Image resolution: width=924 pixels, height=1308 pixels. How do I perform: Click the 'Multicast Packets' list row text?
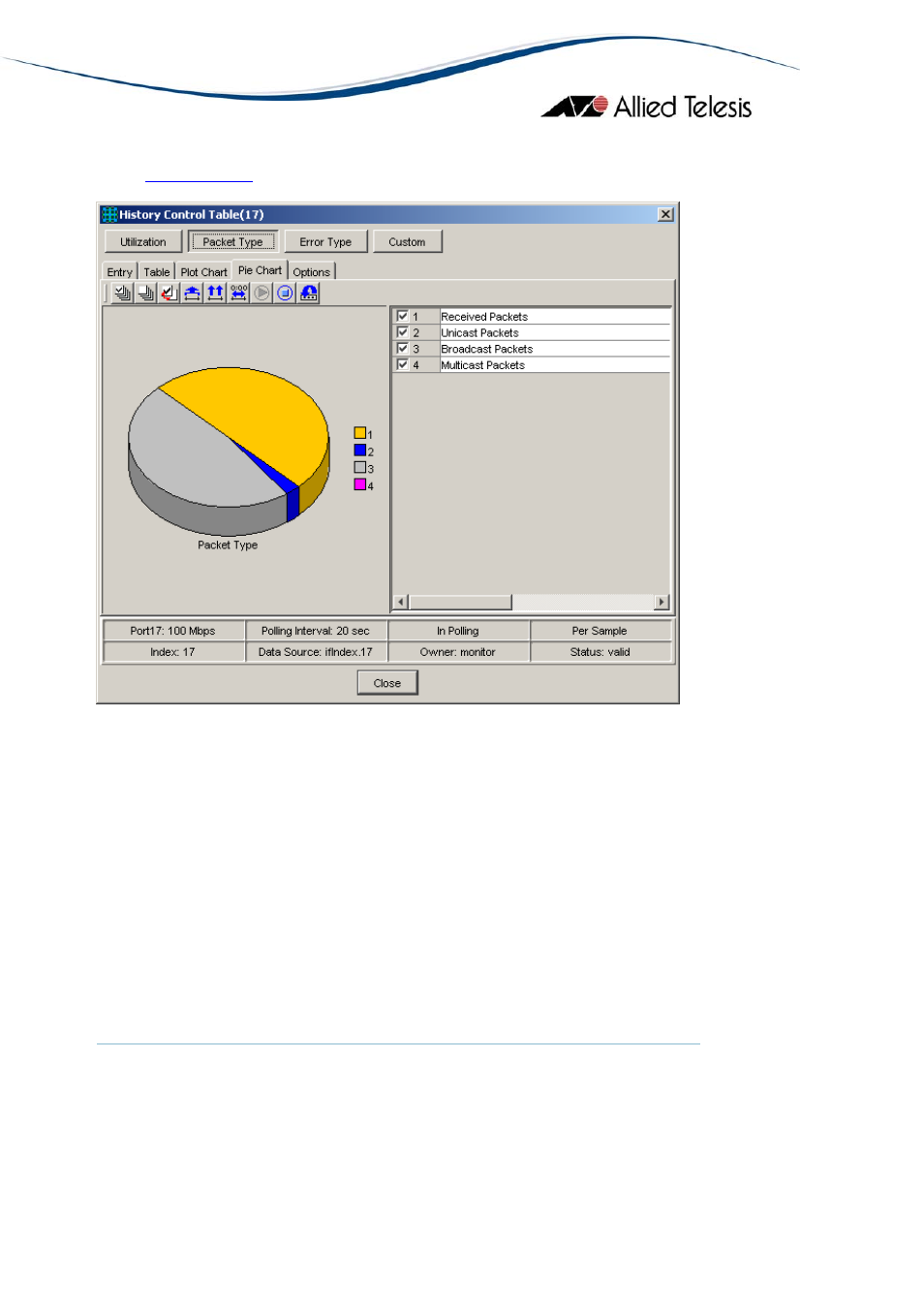click(482, 365)
